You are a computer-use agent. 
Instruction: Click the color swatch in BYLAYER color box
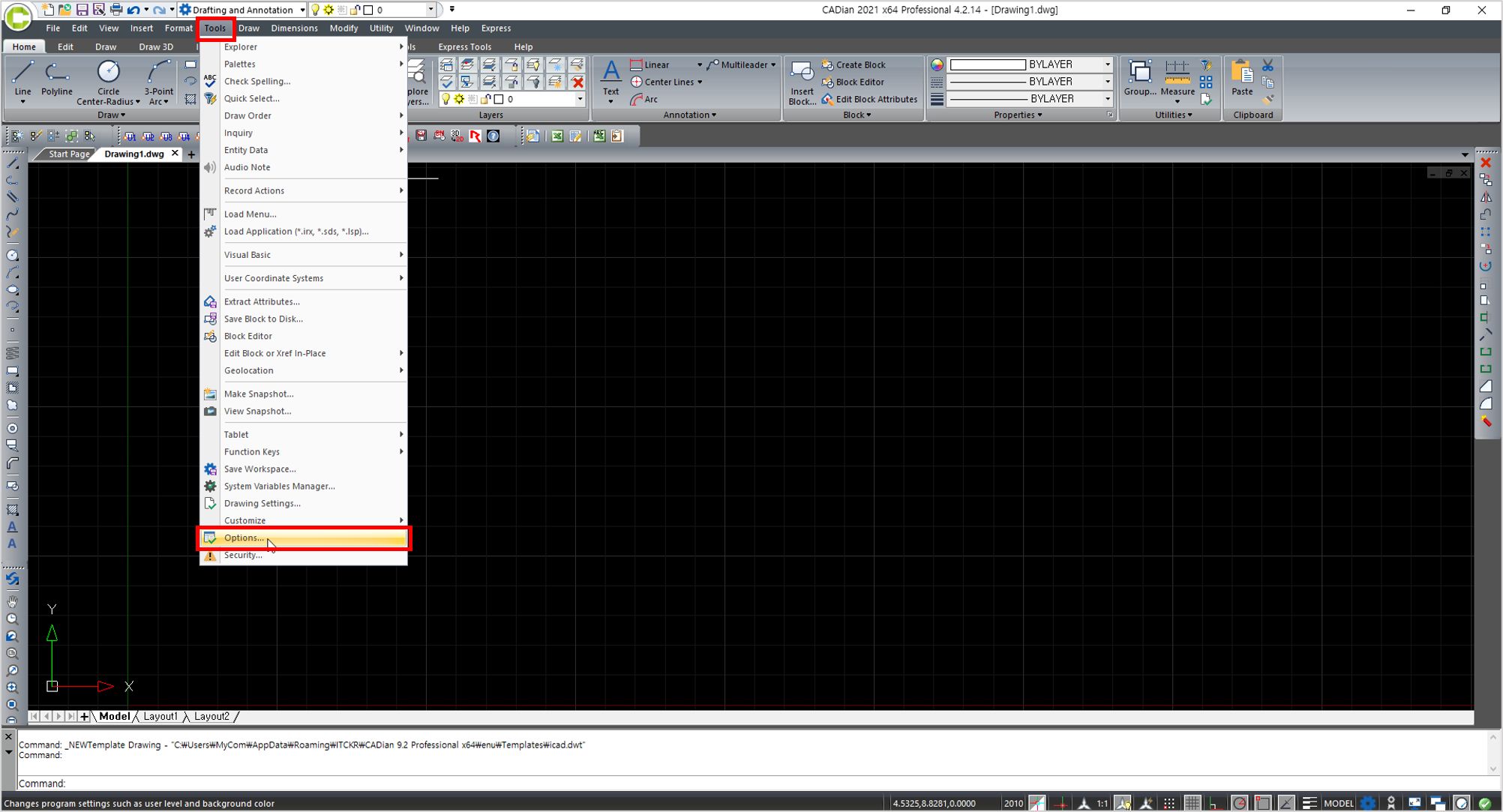987,64
